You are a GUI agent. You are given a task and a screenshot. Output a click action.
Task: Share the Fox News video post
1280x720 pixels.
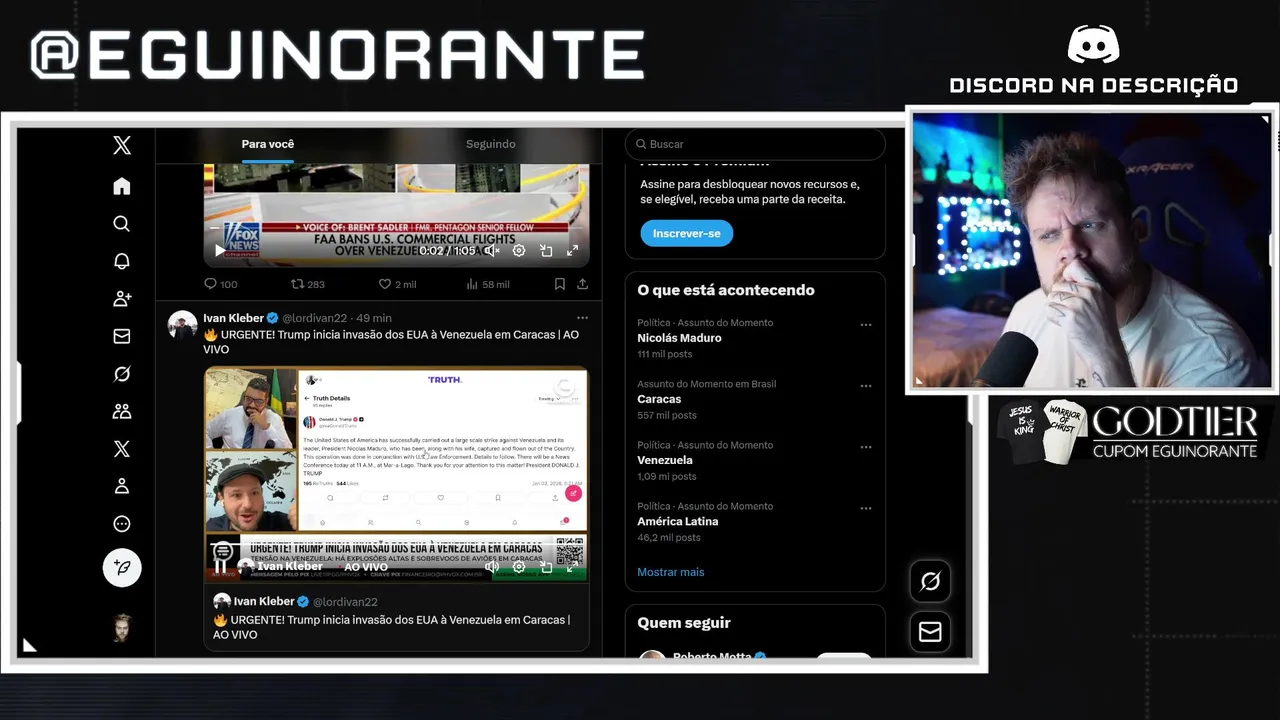point(582,284)
